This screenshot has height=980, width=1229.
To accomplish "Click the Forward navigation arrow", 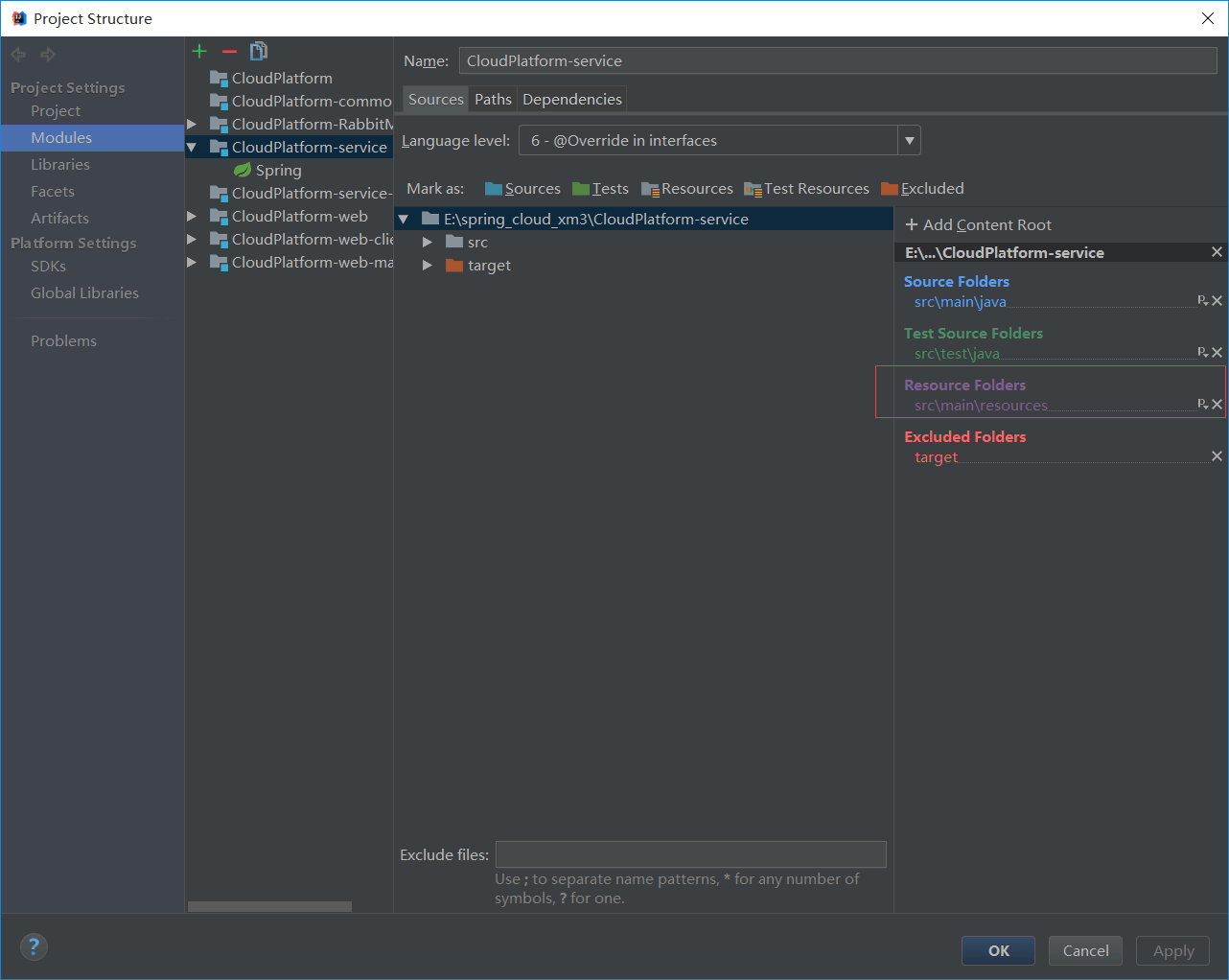I will coord(48,55).
